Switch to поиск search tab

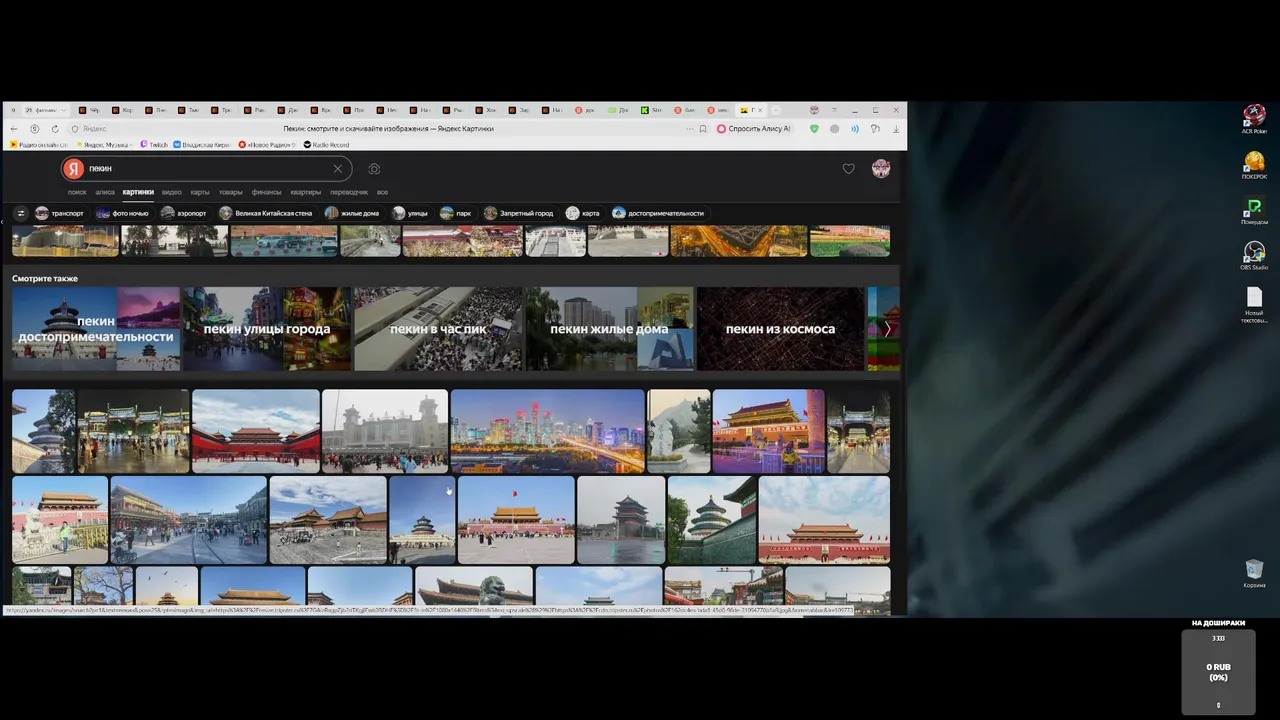(x=77, y=192)
